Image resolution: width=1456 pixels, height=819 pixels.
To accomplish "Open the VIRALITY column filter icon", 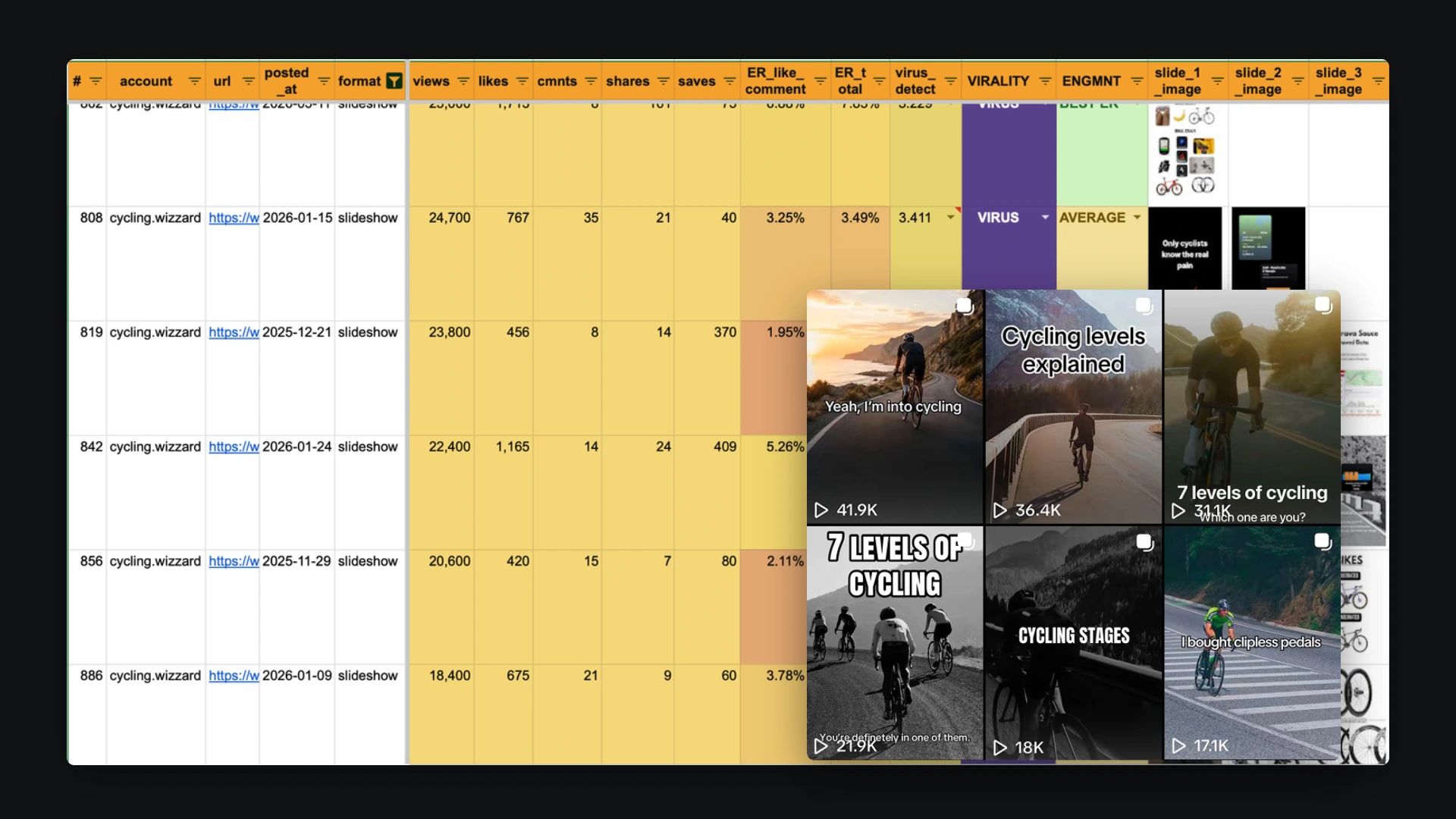I will pyautogui.click(x=1045, y=81).
